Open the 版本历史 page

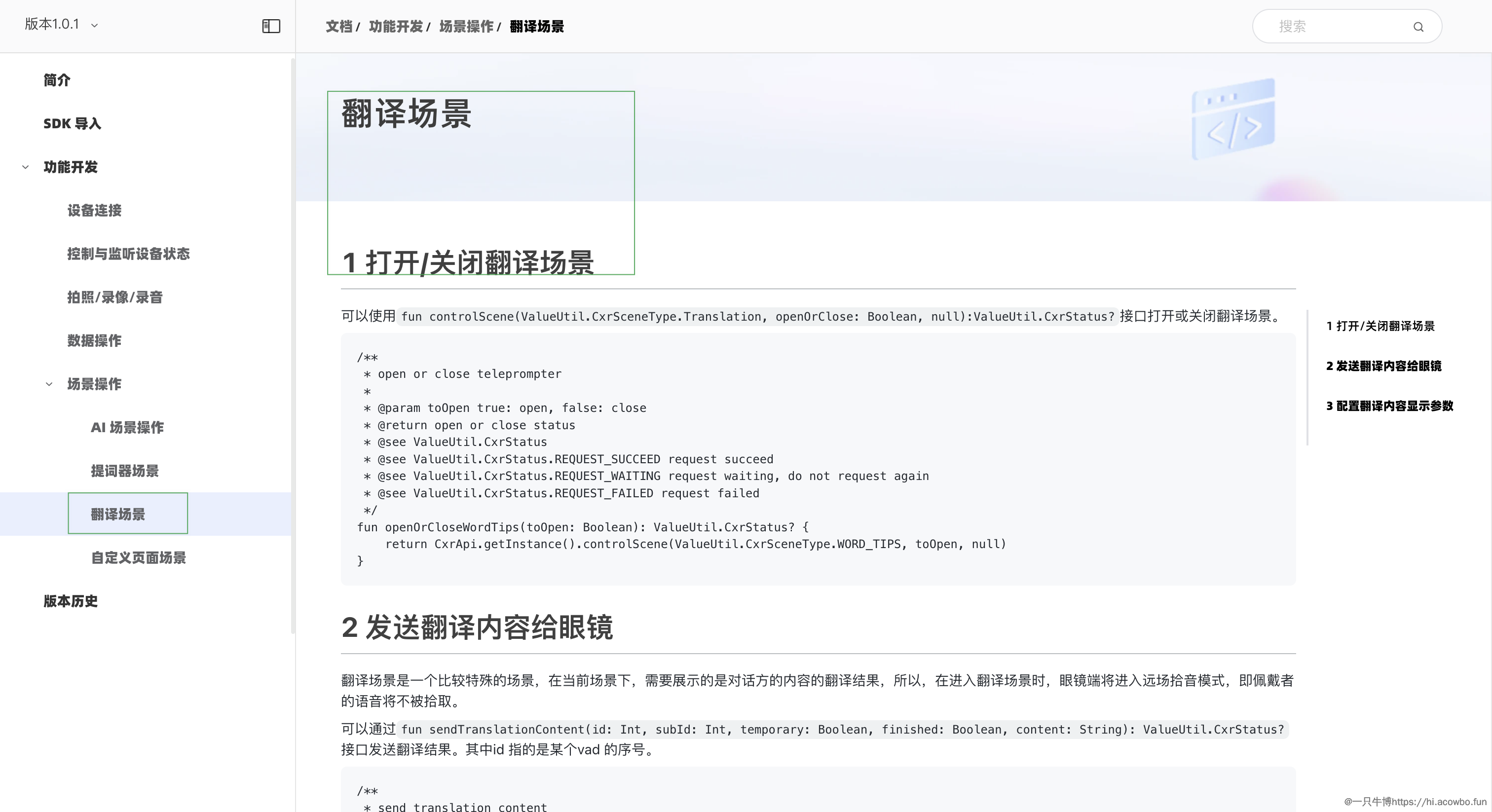pos(70,601)
